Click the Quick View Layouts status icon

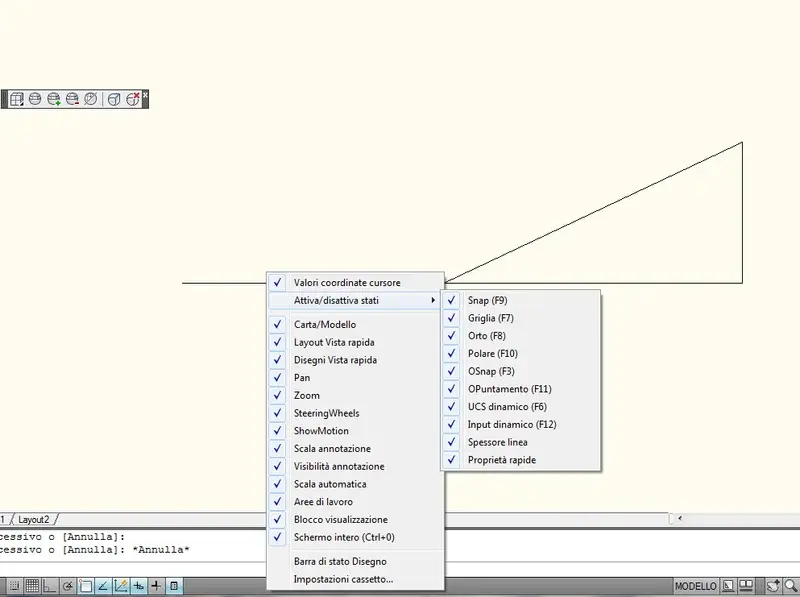click(x=729, y=586)
